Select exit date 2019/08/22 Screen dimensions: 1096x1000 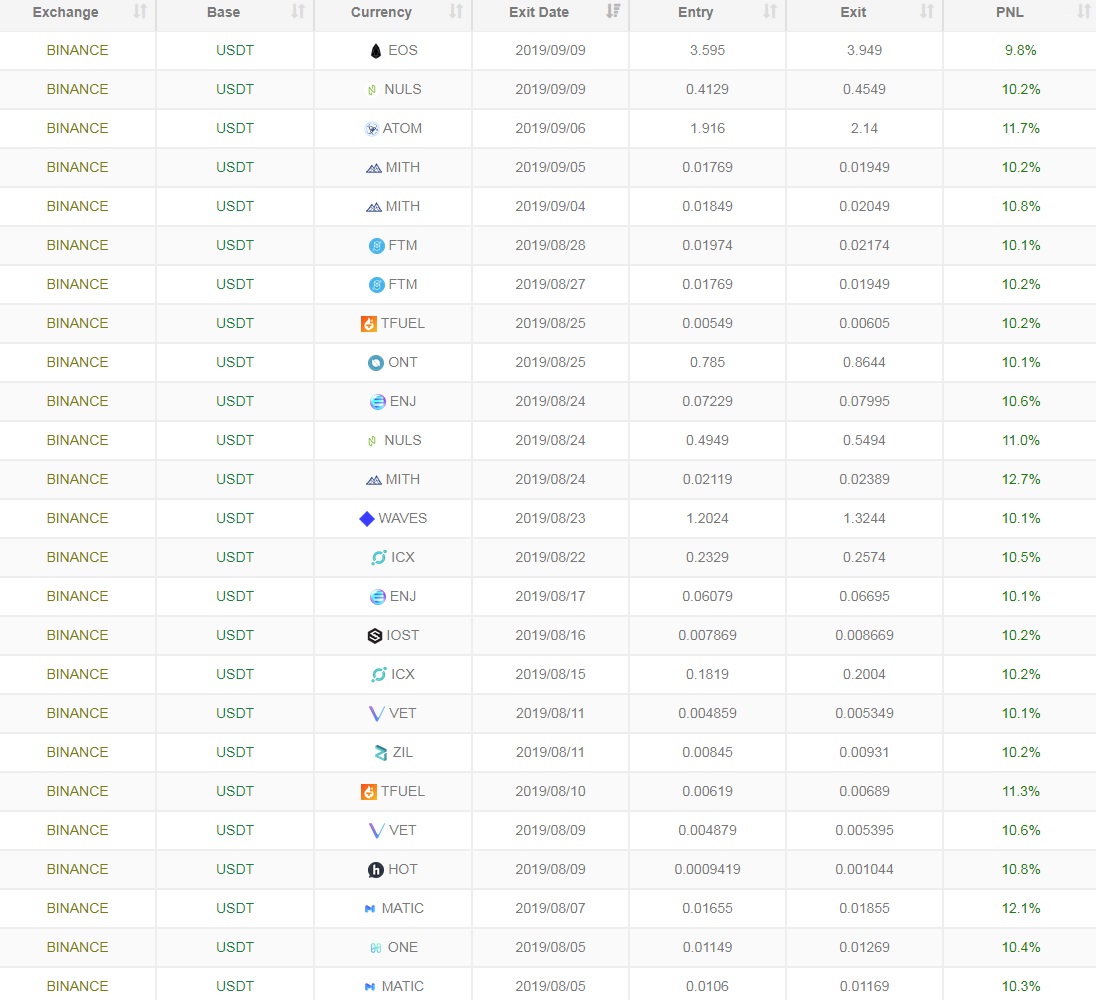550,558
